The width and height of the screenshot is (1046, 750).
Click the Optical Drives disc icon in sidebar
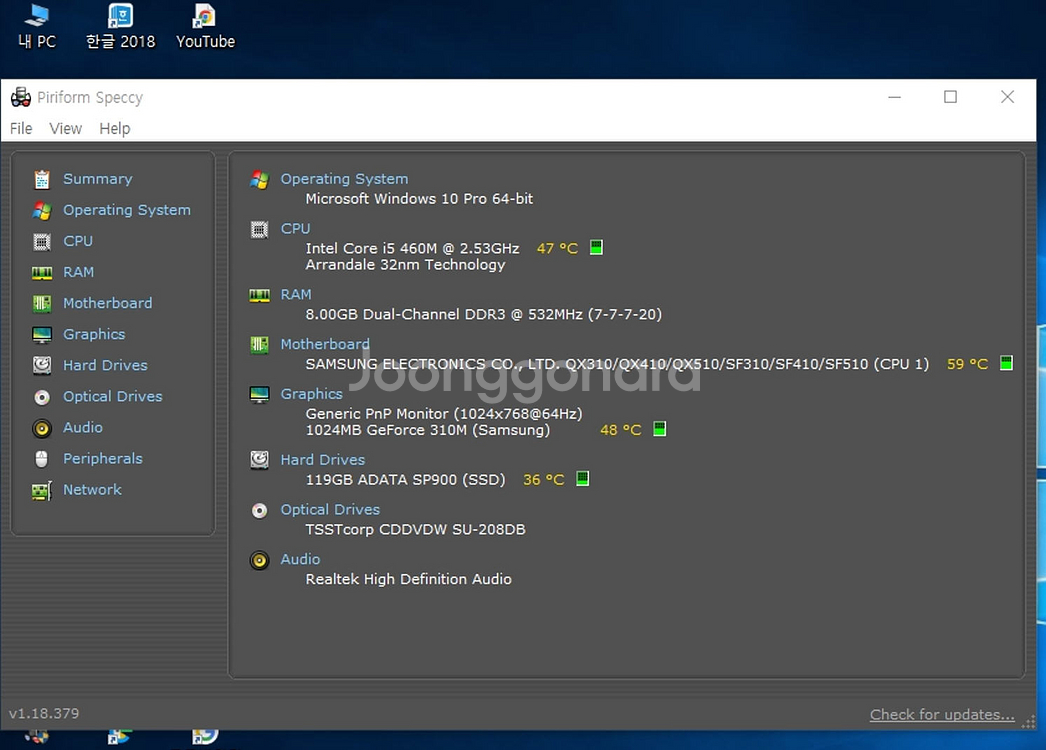[x=42, y=397]
